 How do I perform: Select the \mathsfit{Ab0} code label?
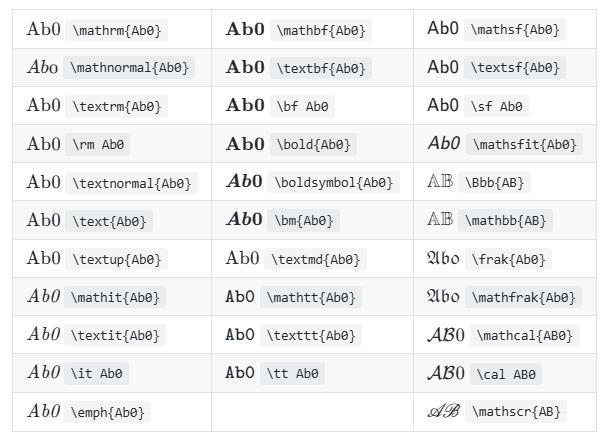(524, 144)
